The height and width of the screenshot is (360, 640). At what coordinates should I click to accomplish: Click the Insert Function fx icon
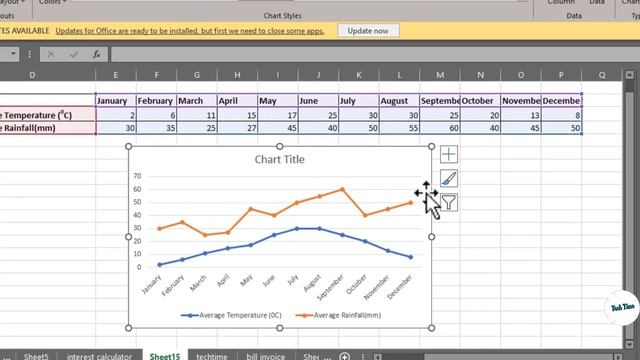97,54
